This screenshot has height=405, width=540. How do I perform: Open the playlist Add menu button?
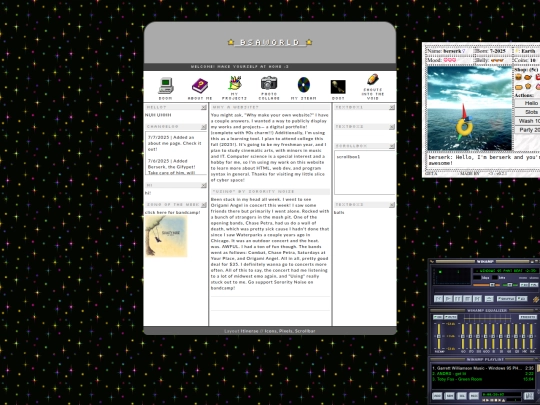[437, 396]
